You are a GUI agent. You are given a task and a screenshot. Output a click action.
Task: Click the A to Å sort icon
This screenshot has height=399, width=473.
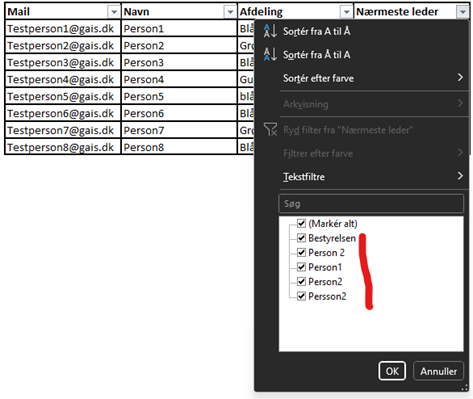[x=270, y=31]
